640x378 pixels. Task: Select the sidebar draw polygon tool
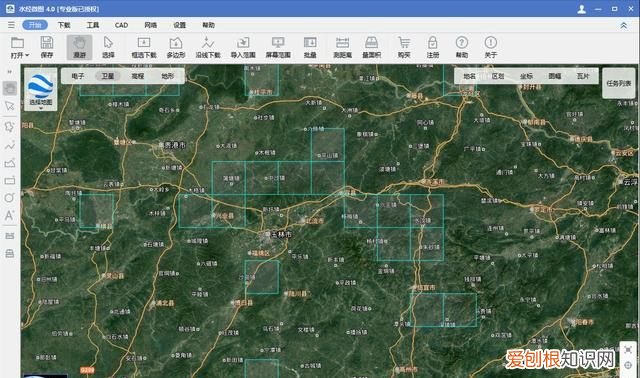(10, 163)
